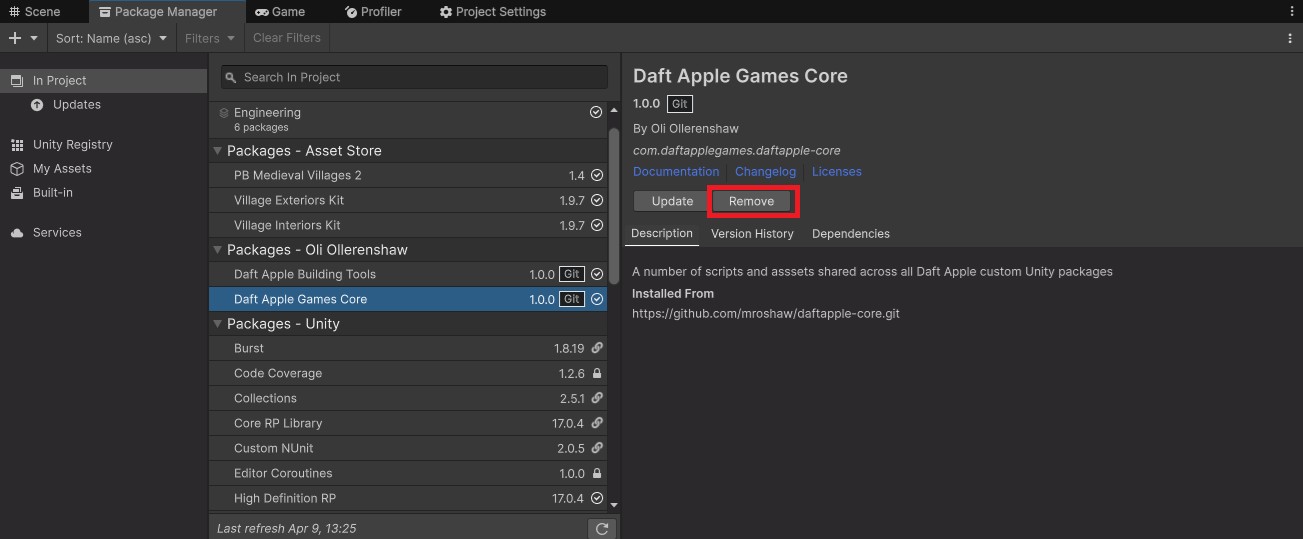Select the Engineering feature set row

408,119
